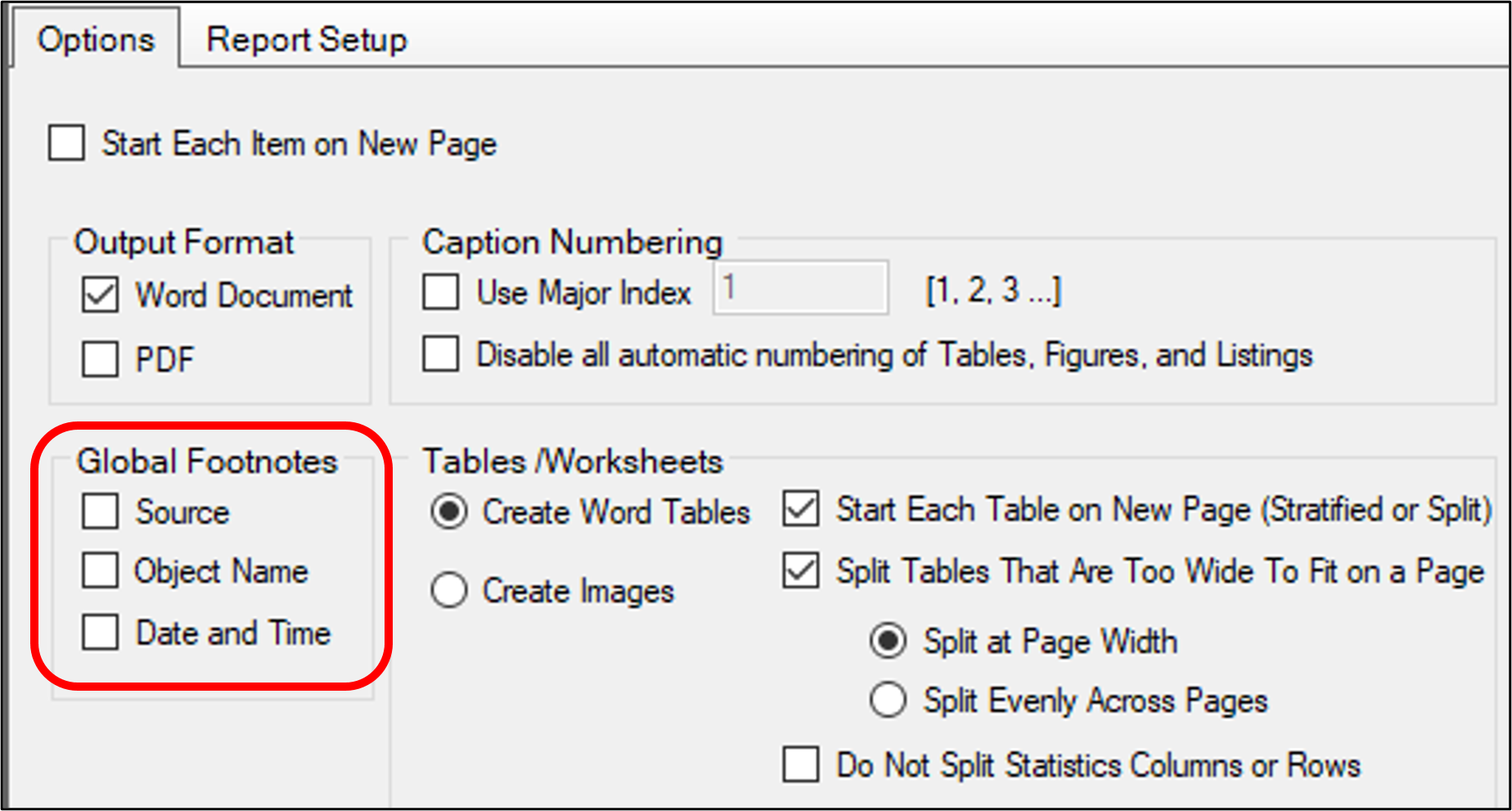
Task: Uncheck Start Each Table on New Page
Action: coord(801,509)
